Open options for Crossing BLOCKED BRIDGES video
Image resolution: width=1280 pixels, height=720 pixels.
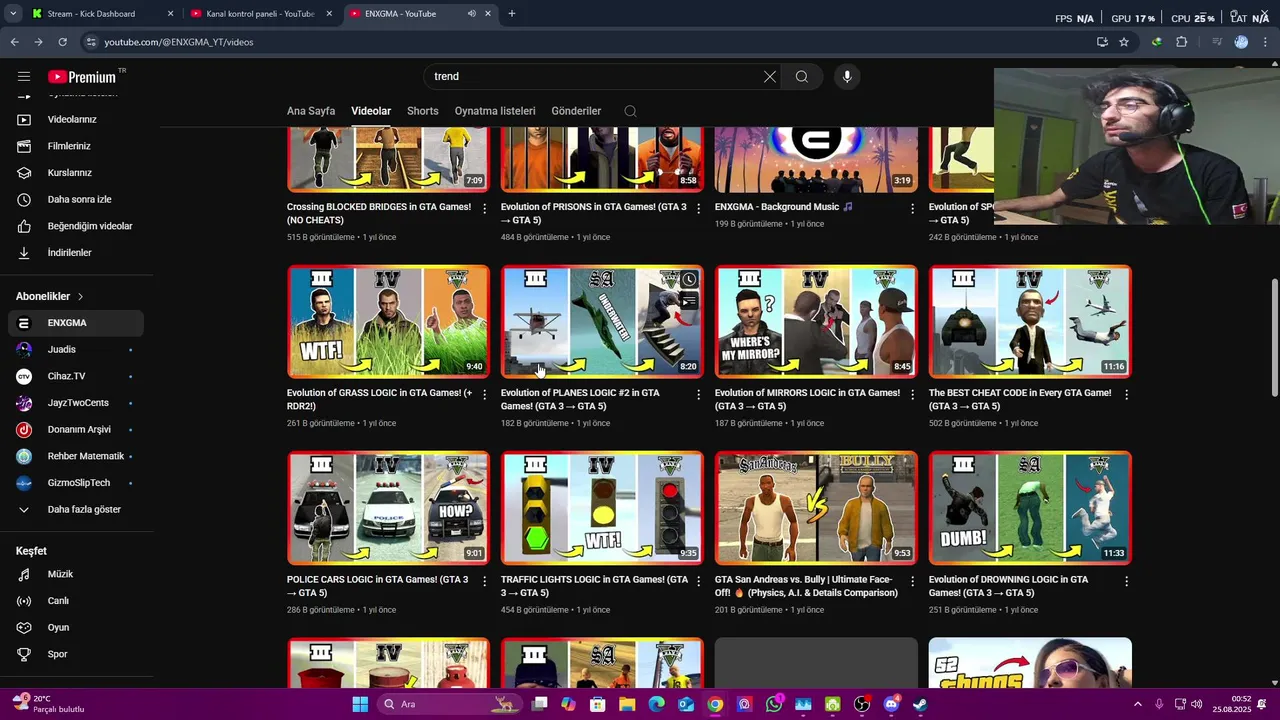tap(485, 208)
